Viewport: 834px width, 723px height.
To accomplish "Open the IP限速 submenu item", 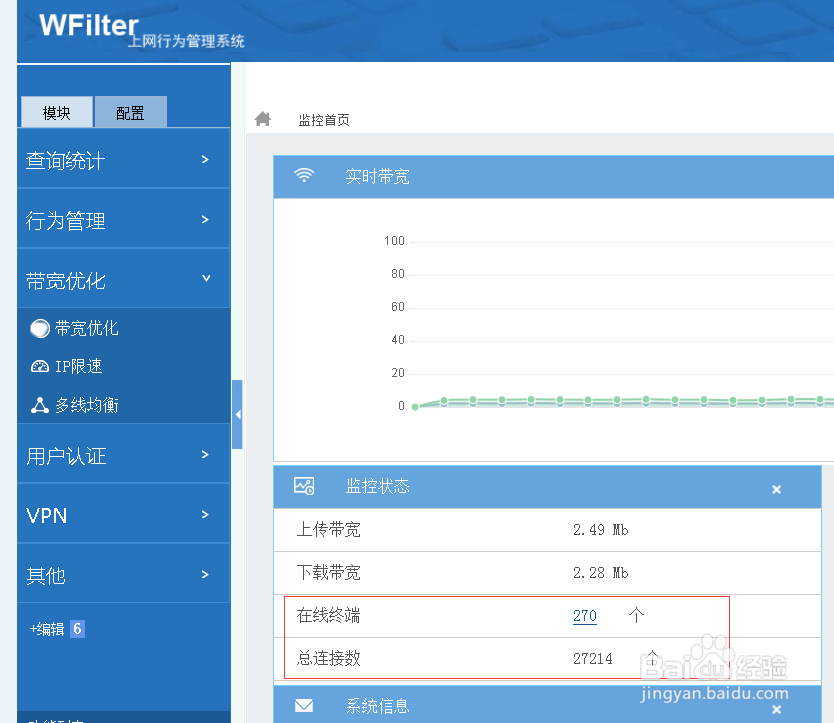I will click(x=79, y=366).
